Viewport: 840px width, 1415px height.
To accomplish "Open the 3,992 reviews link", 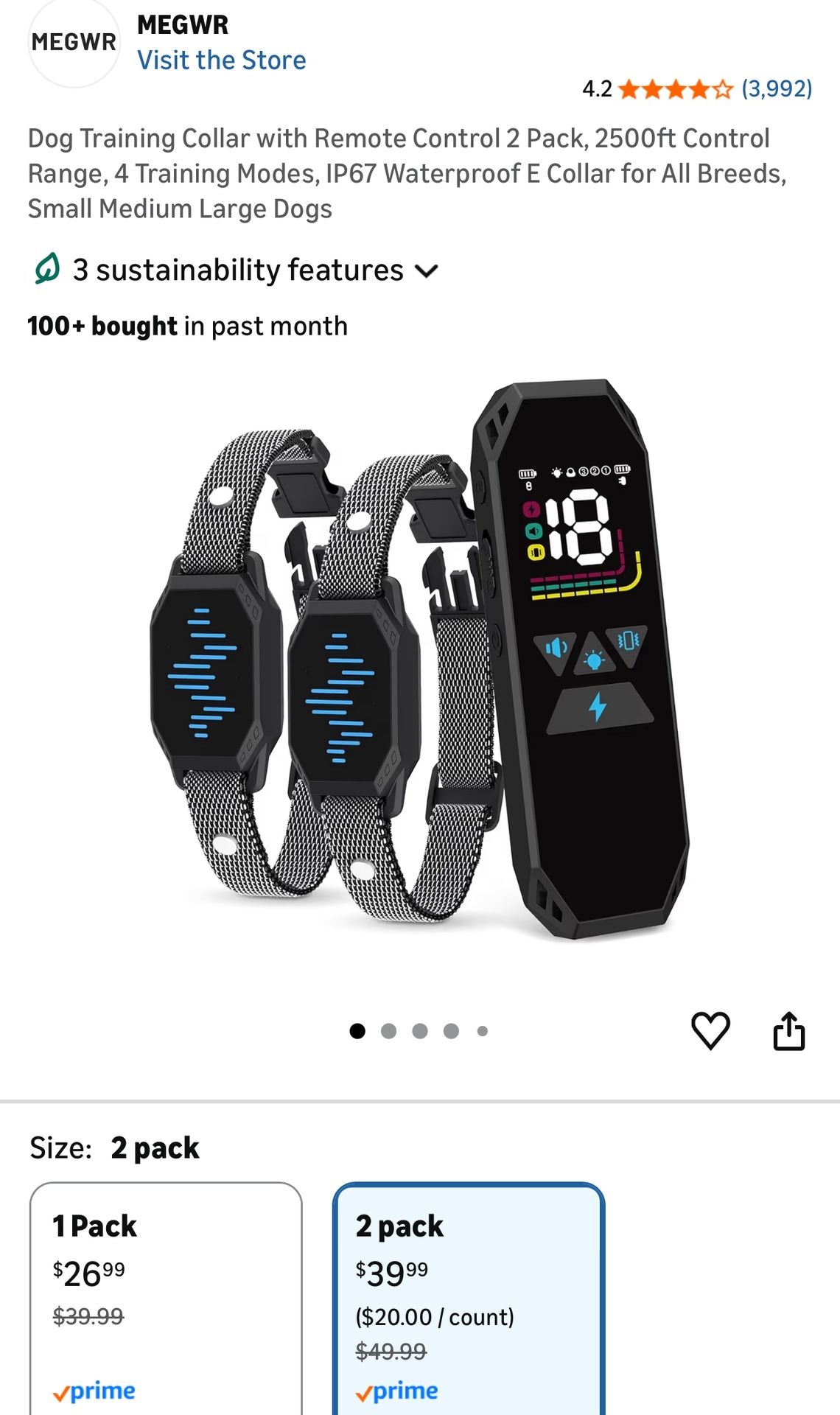I will click(777, 89).
